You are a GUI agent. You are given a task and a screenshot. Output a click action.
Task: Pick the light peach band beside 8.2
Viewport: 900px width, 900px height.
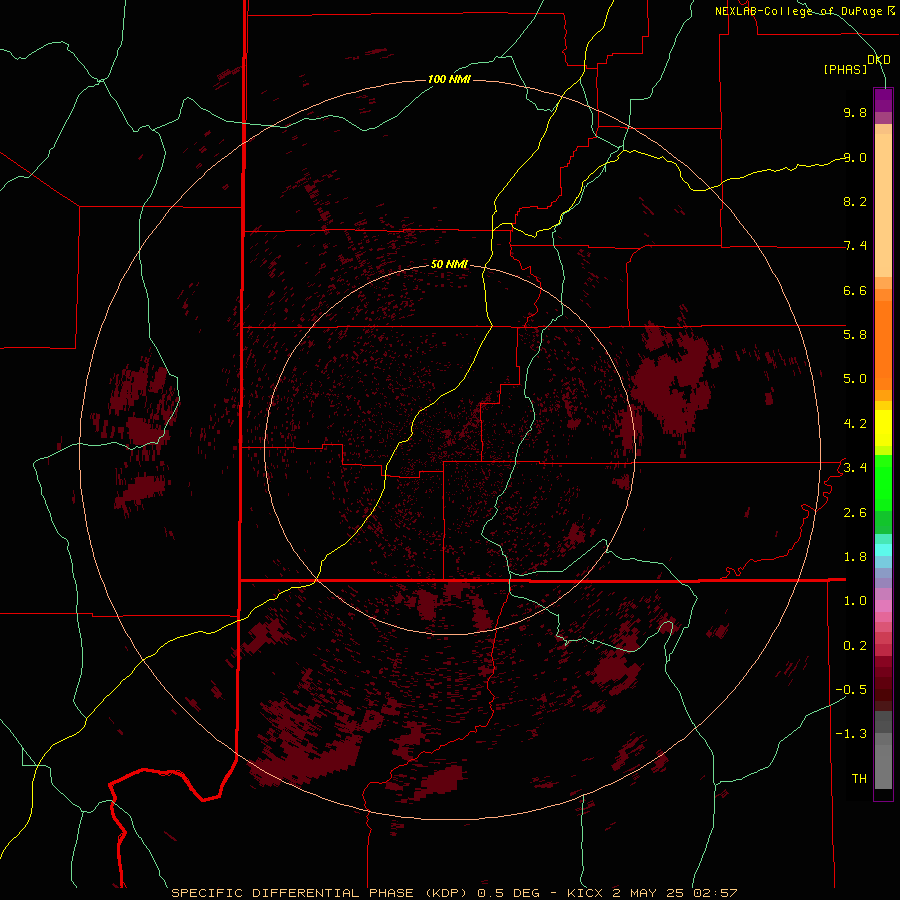[883, 205]
